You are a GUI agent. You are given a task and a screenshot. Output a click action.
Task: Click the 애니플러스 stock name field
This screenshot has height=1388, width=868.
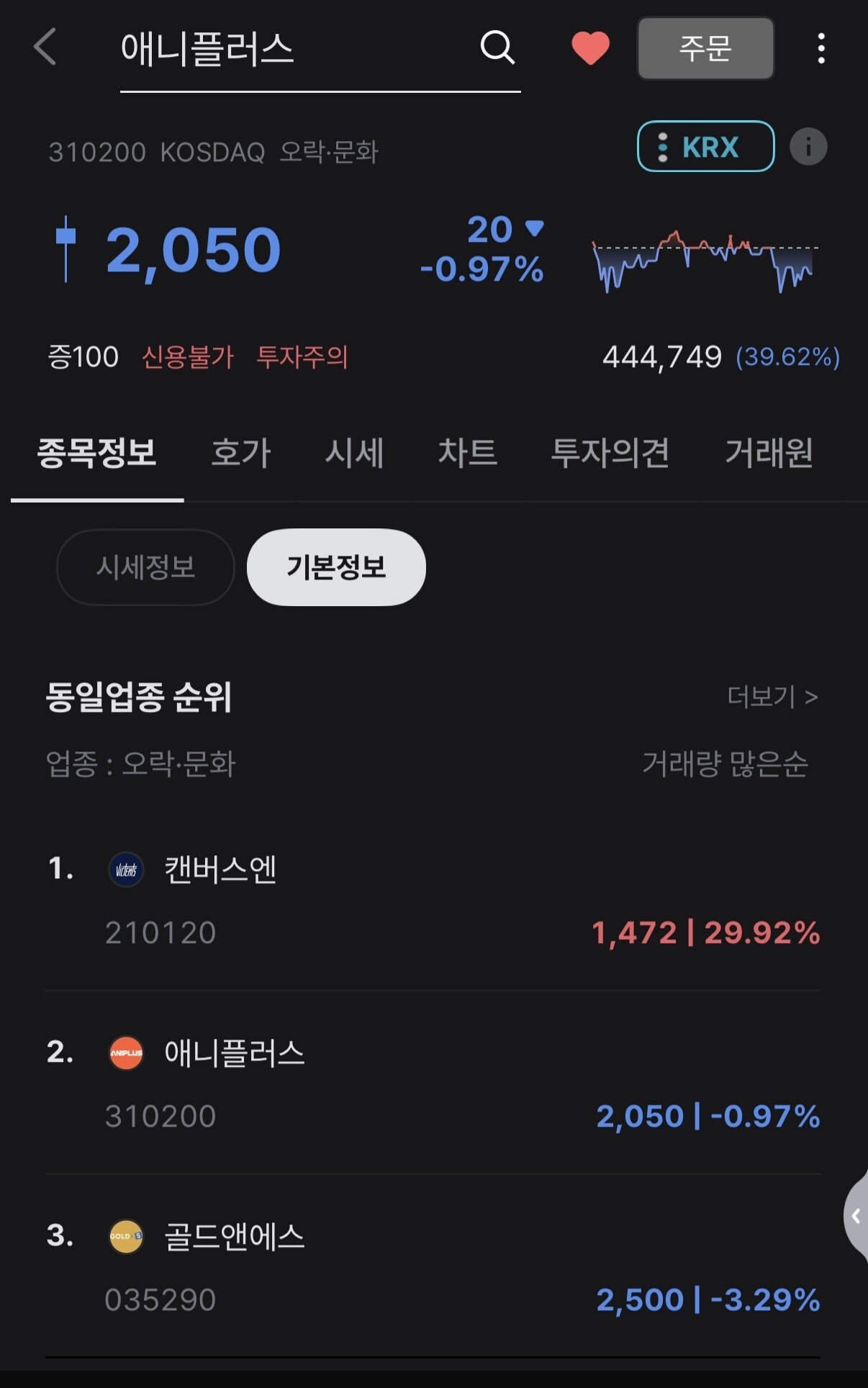[320, 50]
